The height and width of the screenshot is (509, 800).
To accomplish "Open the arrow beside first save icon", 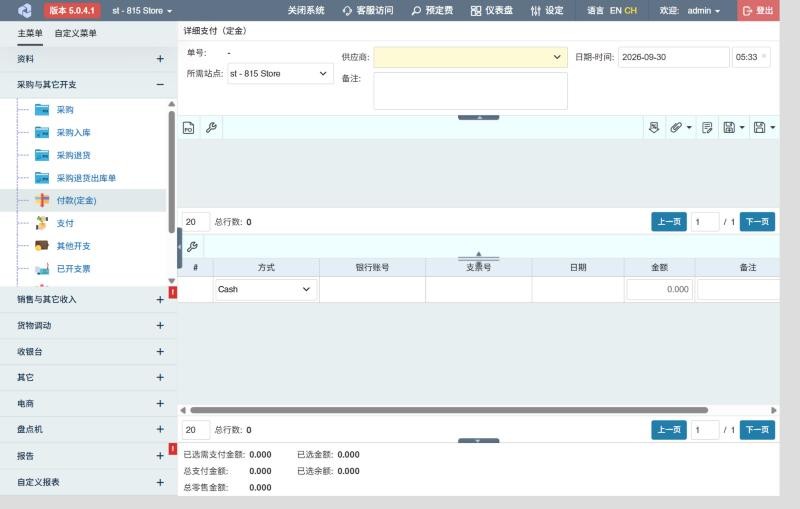I will click(x=742, y=128).
